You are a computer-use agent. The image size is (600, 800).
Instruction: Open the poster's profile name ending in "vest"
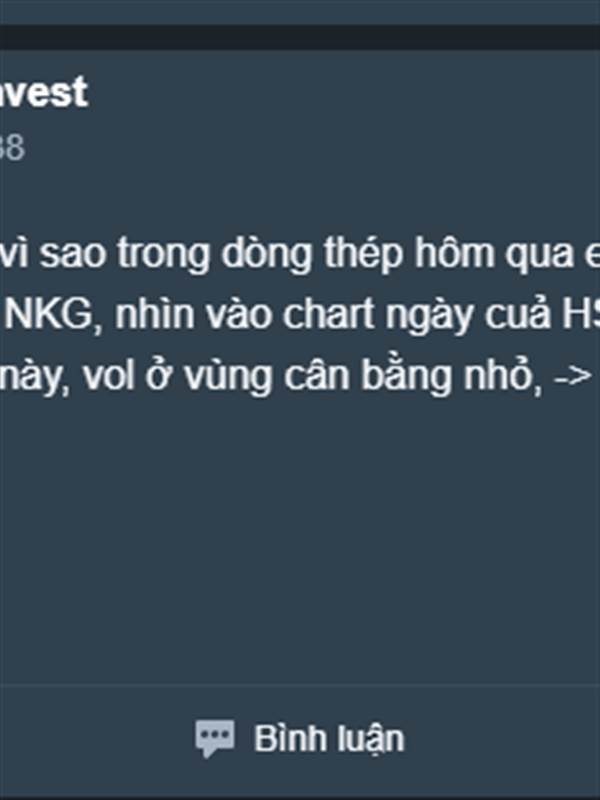pos(44,92)
